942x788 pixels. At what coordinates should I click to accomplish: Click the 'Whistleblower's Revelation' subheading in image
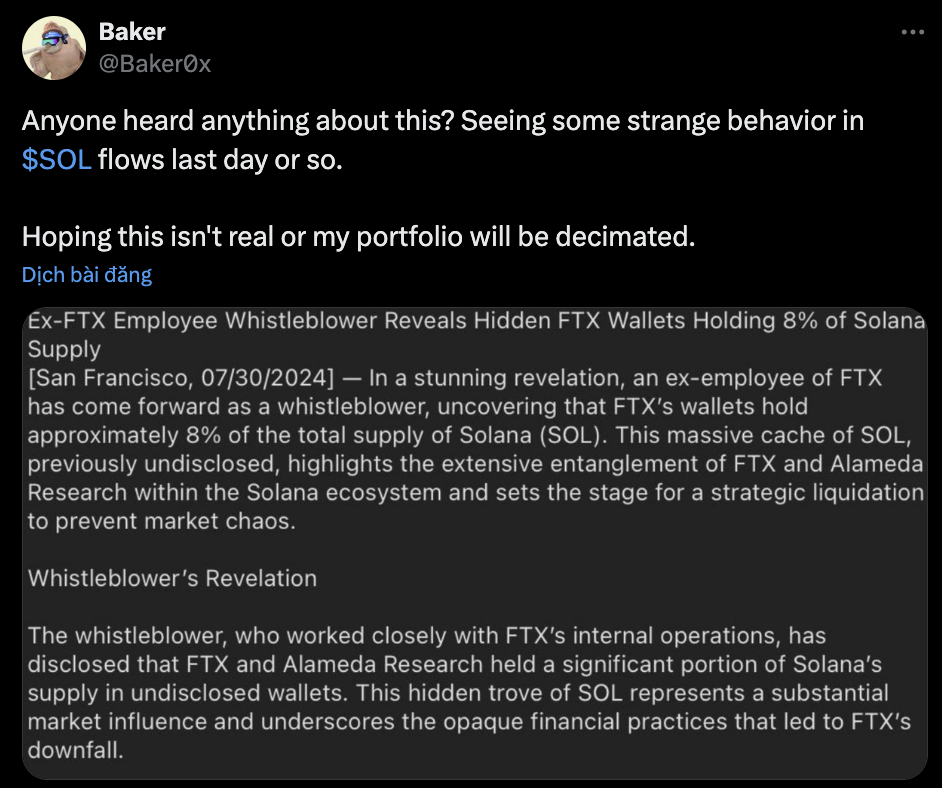tap(172, 578)
